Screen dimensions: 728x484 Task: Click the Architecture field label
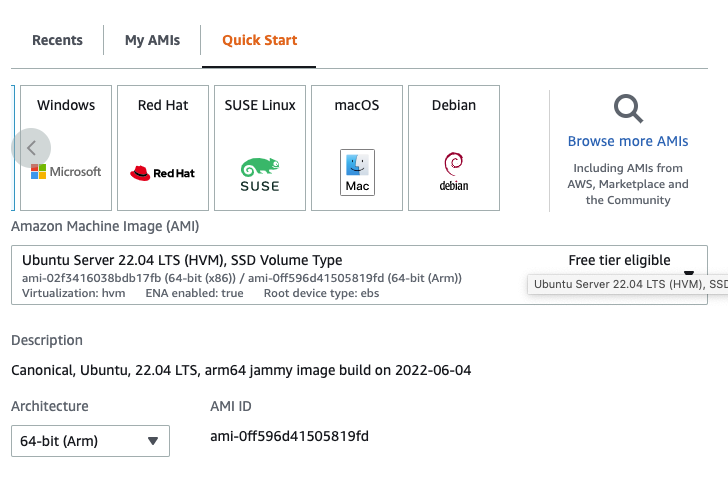(x=50, y=406)
